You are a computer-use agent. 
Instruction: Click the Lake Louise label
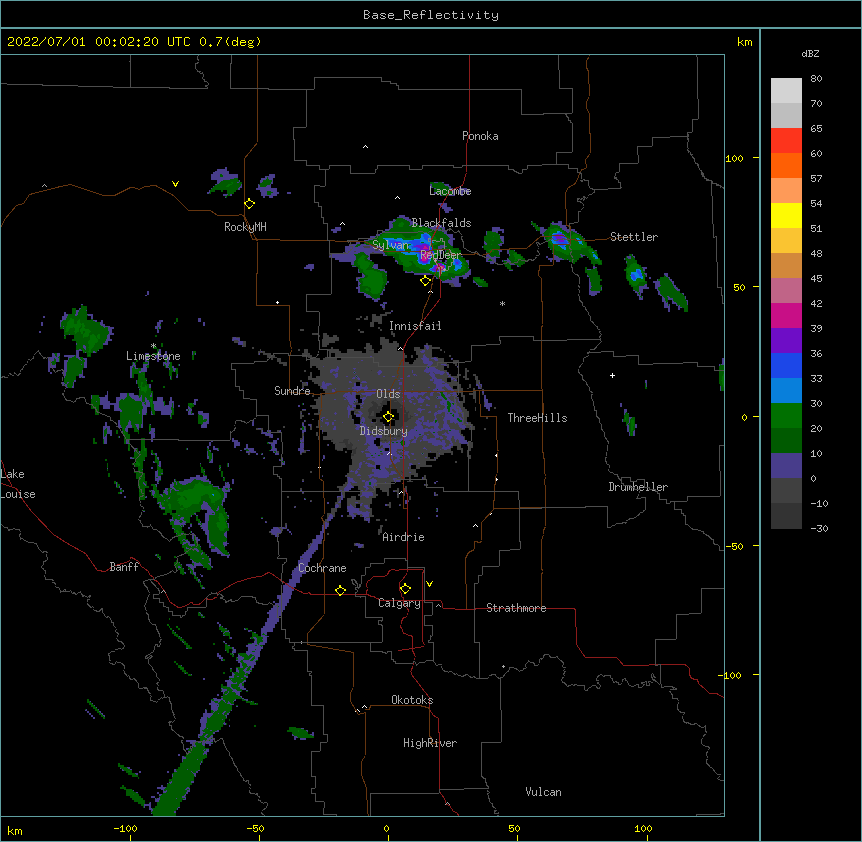[x=18, y=484]
